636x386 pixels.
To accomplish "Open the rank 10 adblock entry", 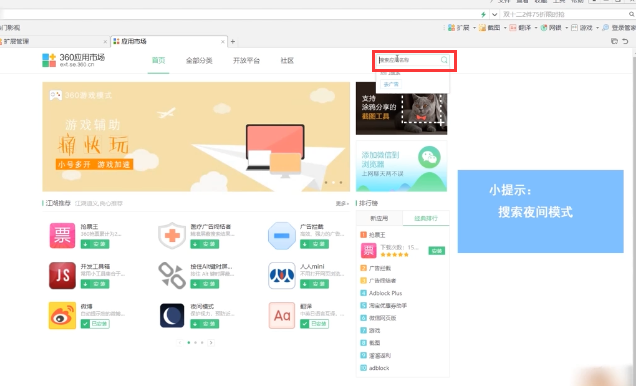I will click(x=379, y=368).
